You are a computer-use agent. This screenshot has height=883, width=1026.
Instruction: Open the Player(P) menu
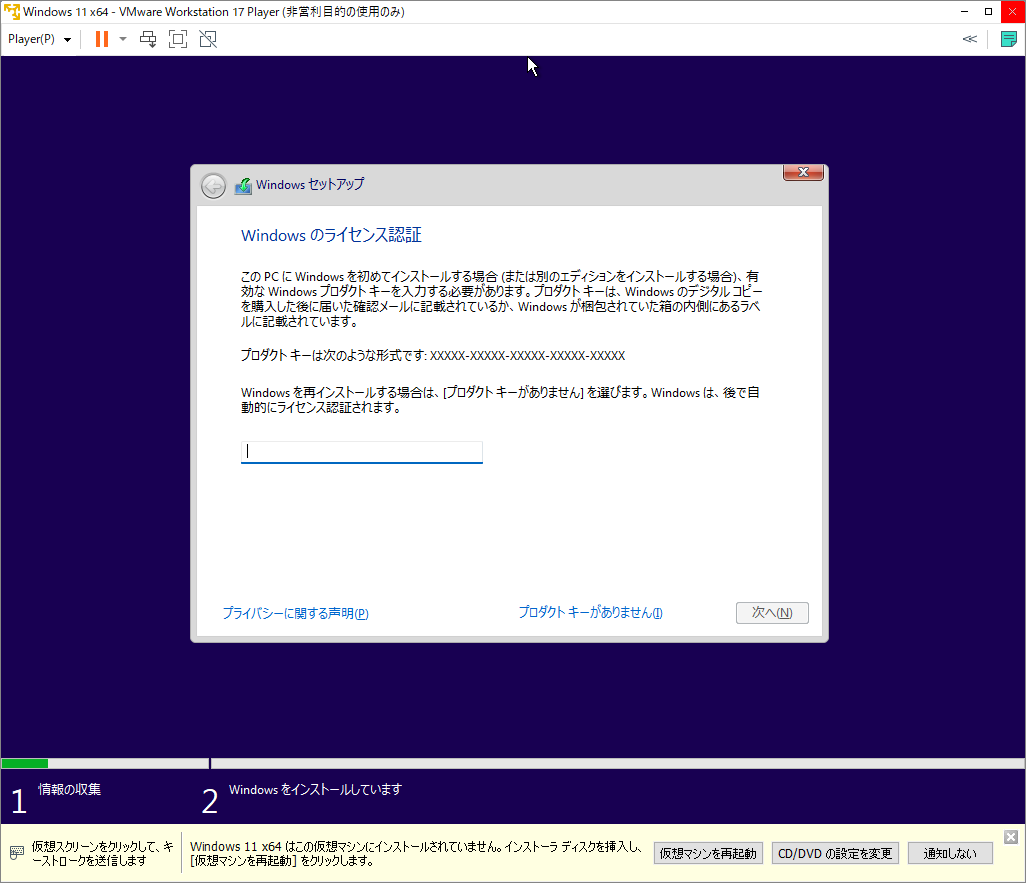point(39,39)
